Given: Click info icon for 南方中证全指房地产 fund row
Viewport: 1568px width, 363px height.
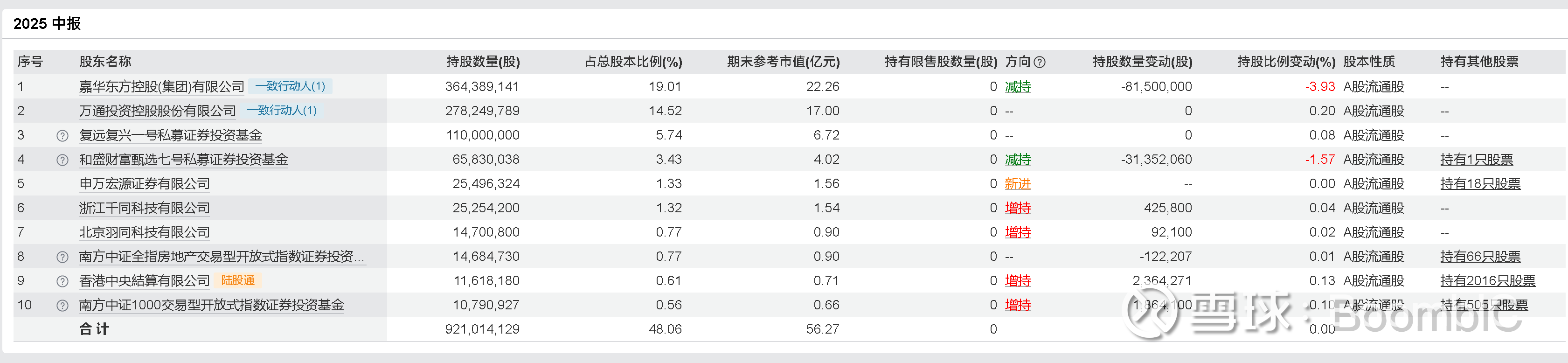Looking at the screenshot, I should point(62,257).
